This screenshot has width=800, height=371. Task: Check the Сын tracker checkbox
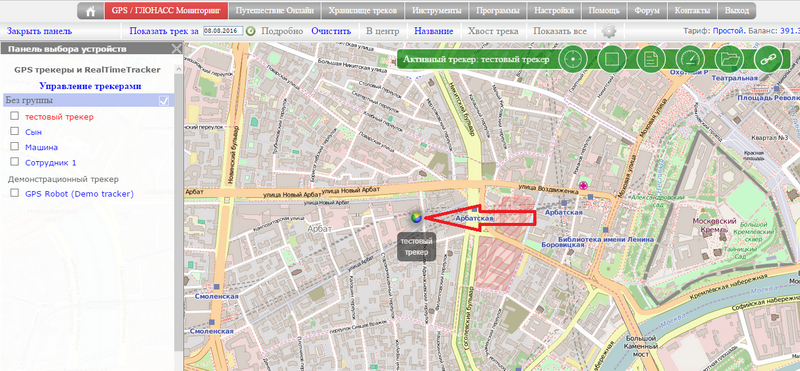tap(15, 132)
